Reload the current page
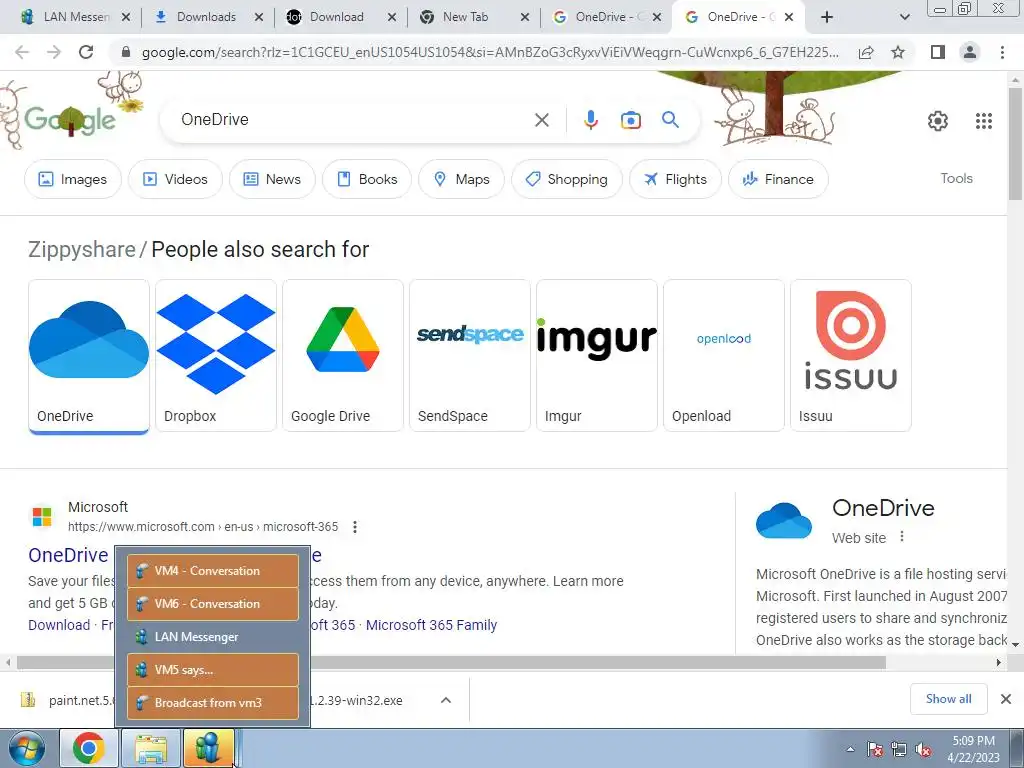The height and width of the screenshot is (768, 1024). tap(86, 52)
